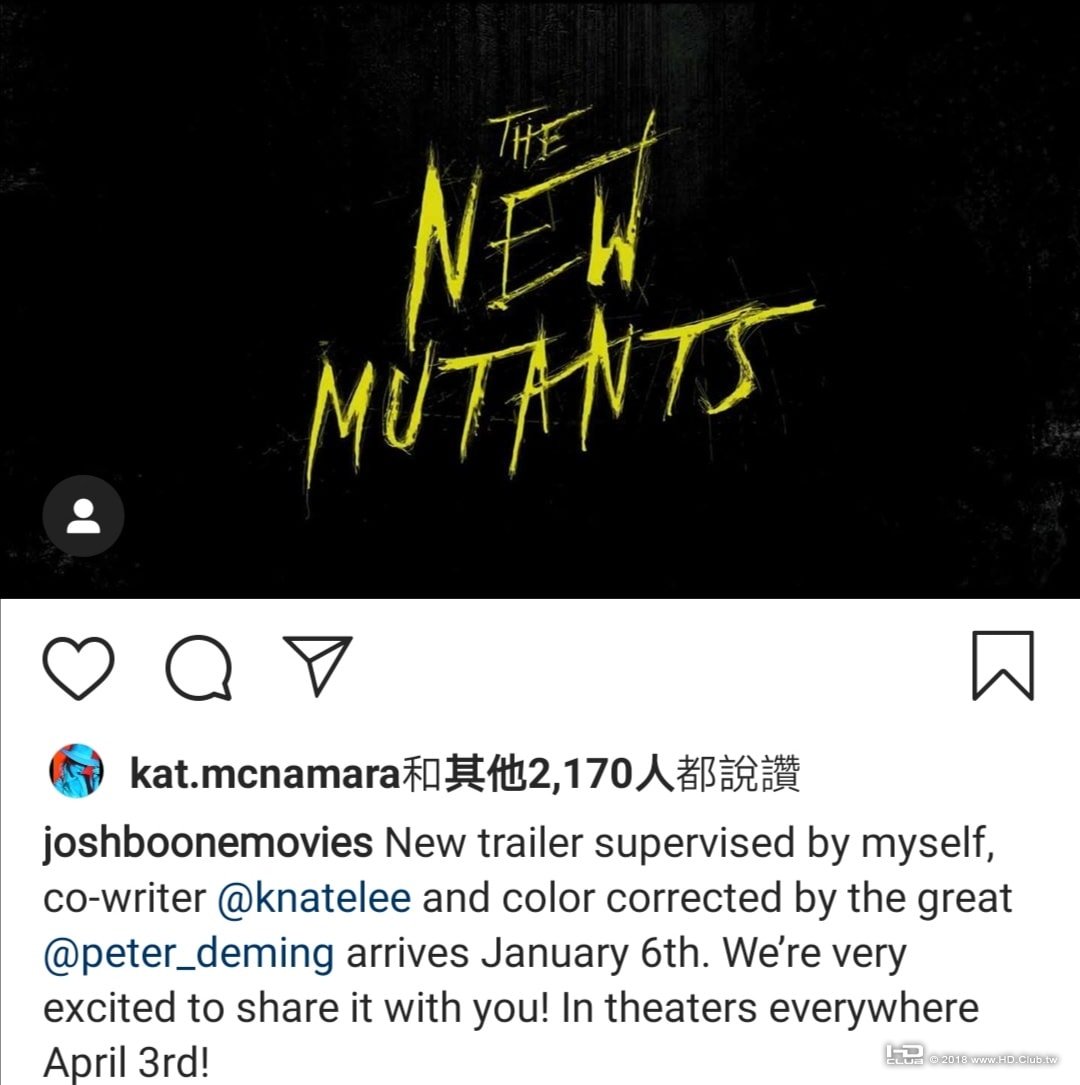
Task: Open comments with the speech bubble icon
Action: (199, 668)
